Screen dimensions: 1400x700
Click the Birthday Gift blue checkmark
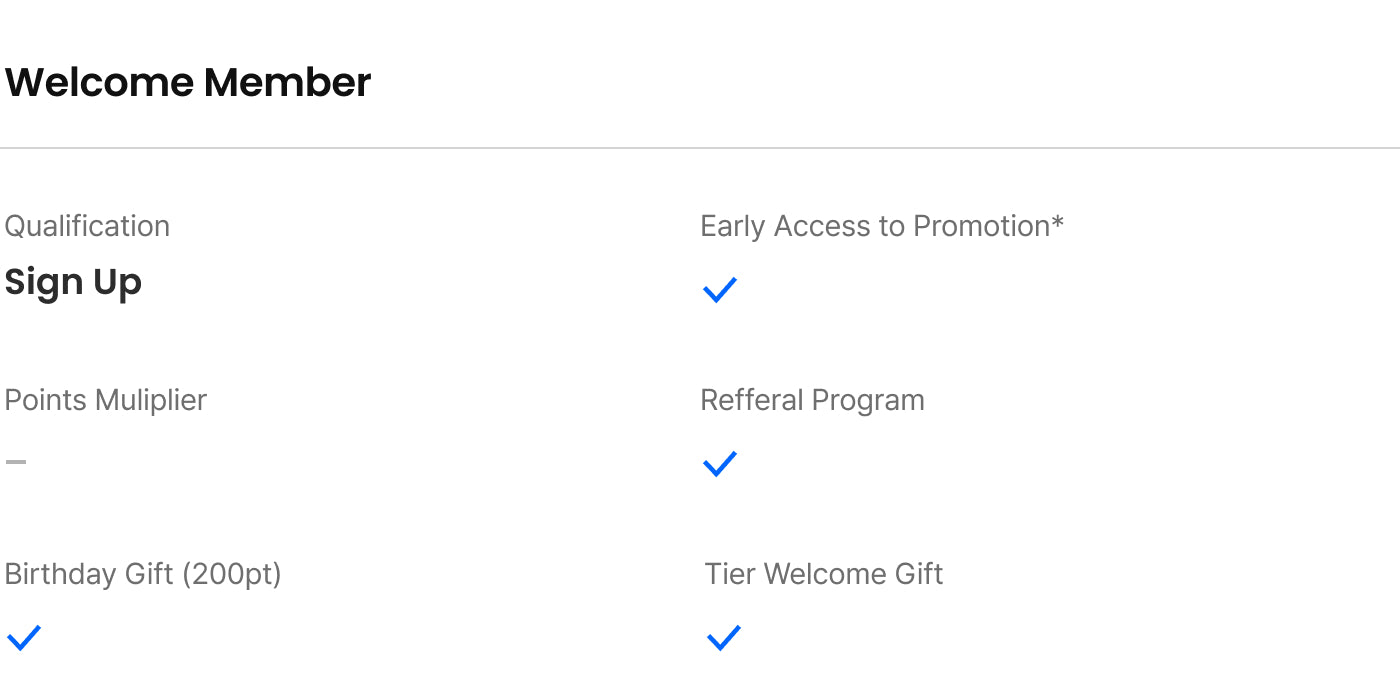tap(23, 637)
